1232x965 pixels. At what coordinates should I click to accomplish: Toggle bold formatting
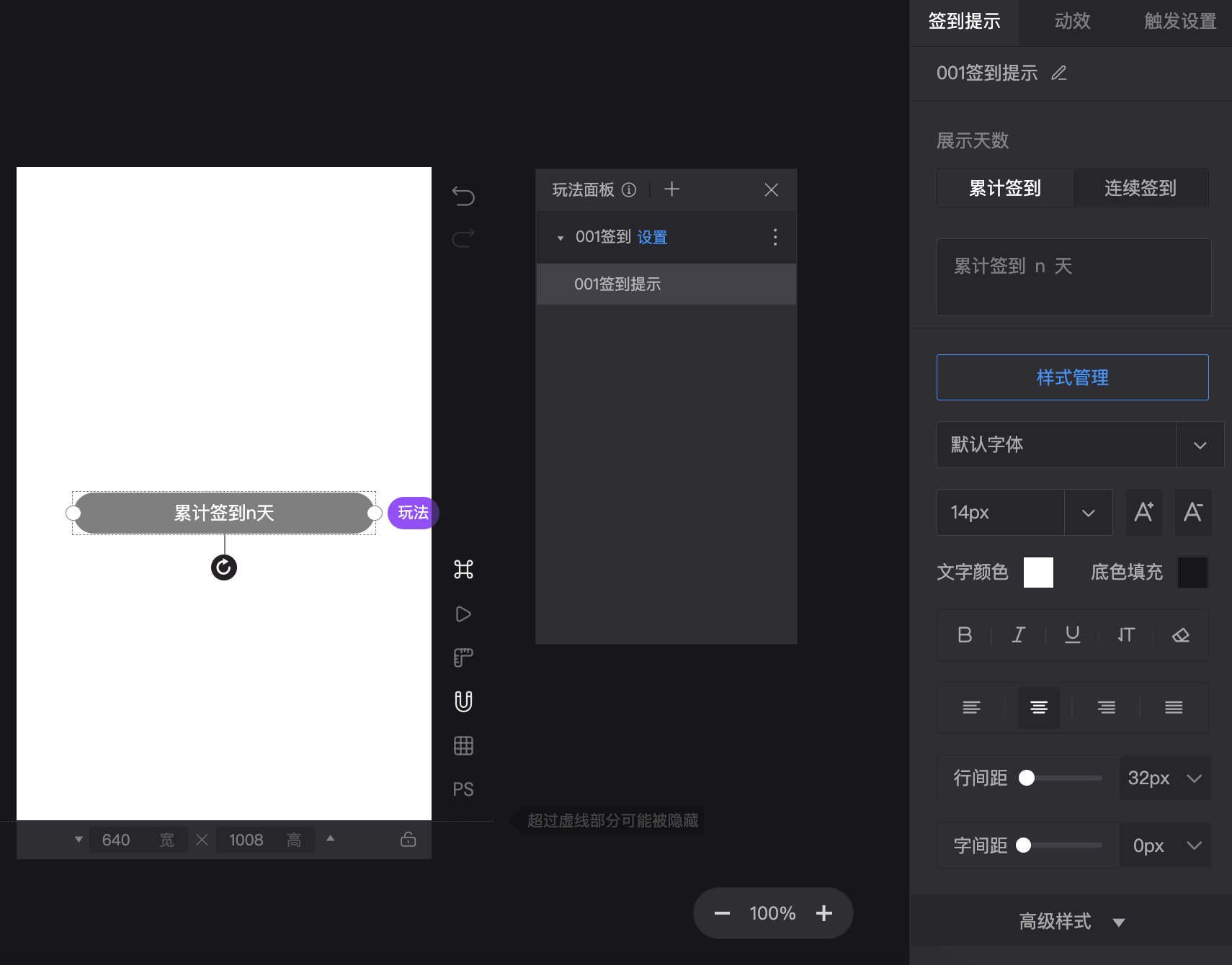coord(965,634)
